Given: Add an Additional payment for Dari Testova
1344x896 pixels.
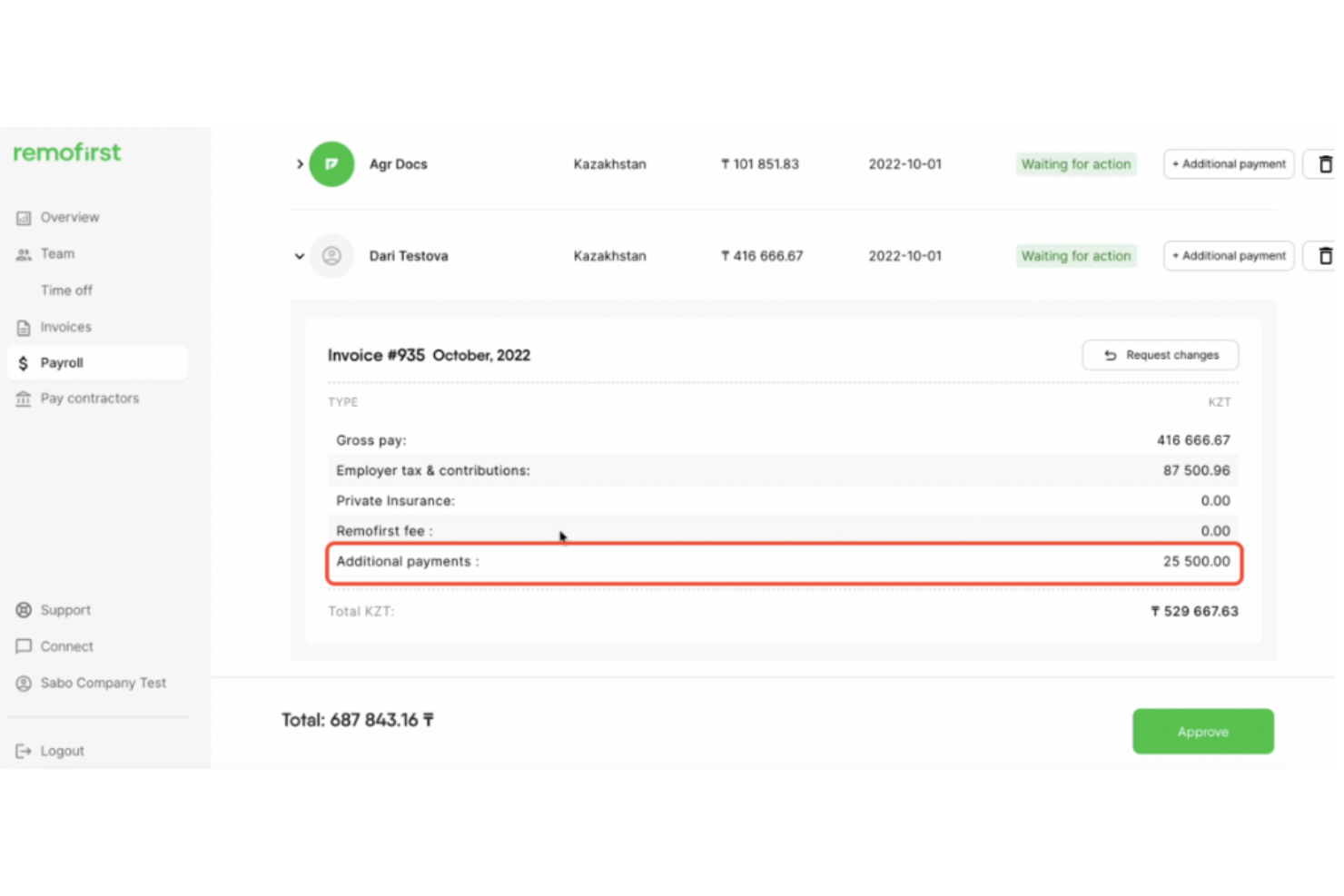Looking at the screenshot, I should pyautogui.click(x=1228, y=255).
